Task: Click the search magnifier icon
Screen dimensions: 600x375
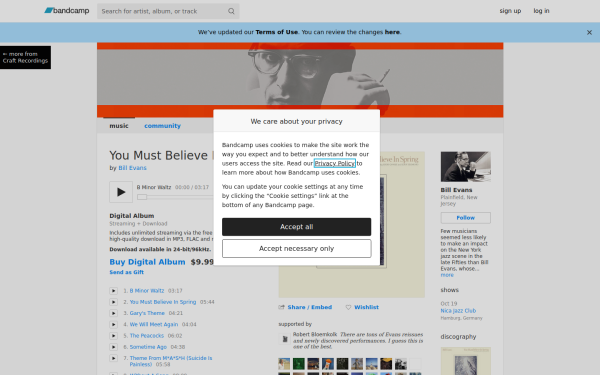Action: pos(231,11)
